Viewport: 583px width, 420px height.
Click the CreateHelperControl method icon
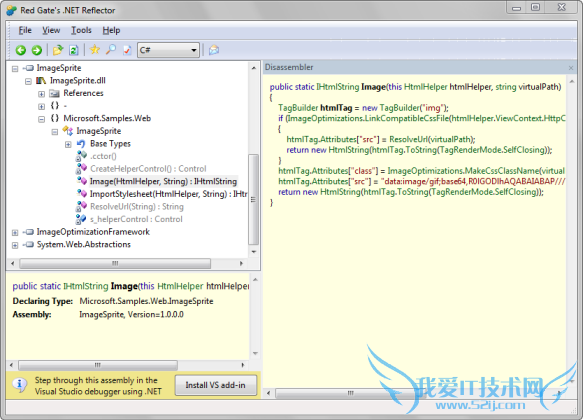click(81, 169)
